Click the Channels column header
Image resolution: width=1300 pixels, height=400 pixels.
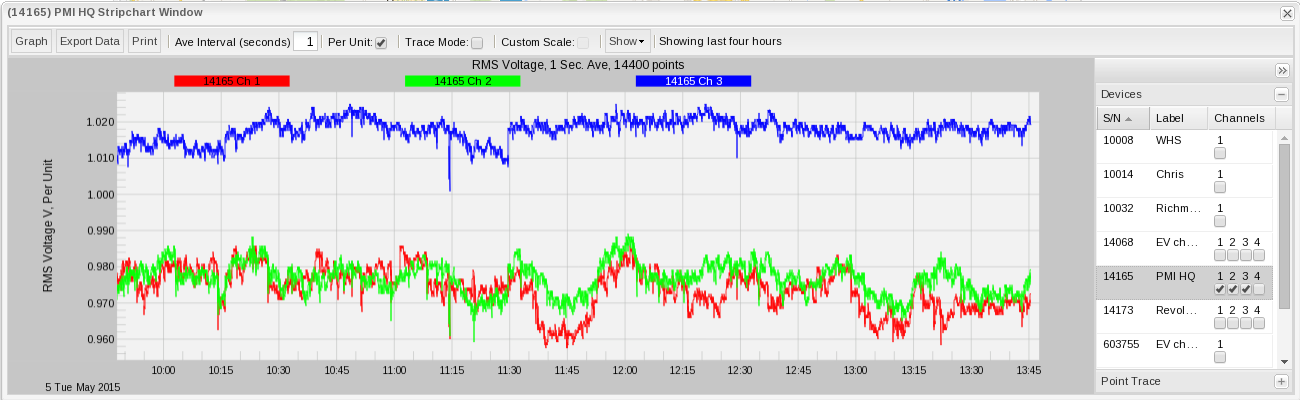click(x=1239, y=118)
